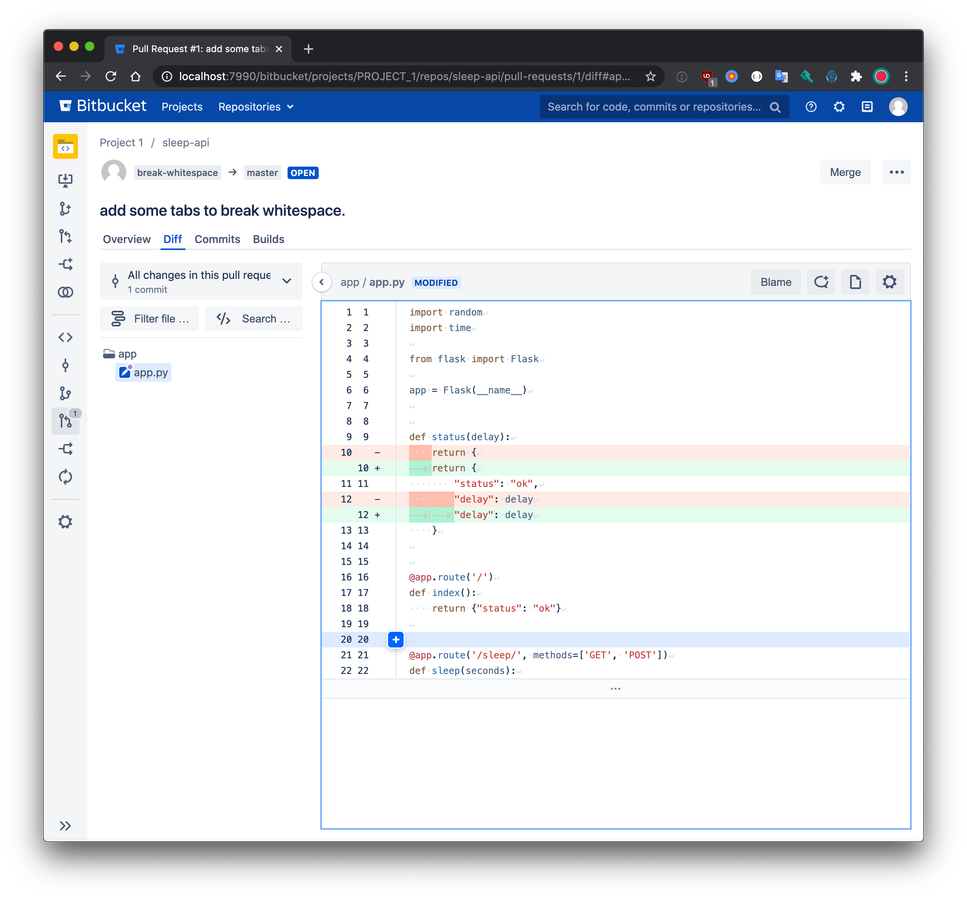Go back with the browser back arrow
Image resolution: width=967 pixels, height=899 pixels.
pyautogui.click(x=60, y=76)
